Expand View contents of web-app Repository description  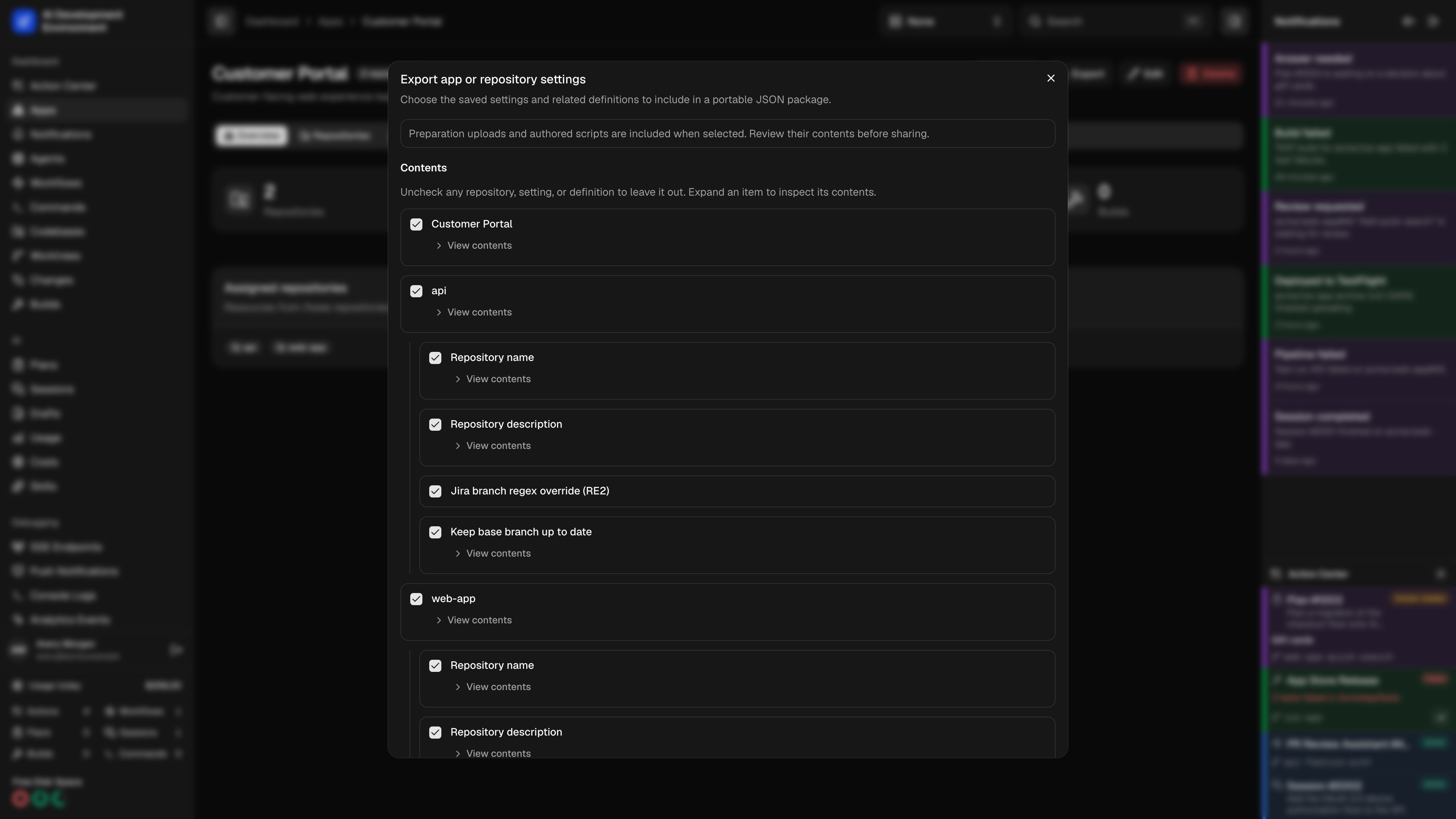(x=492, y=753)
